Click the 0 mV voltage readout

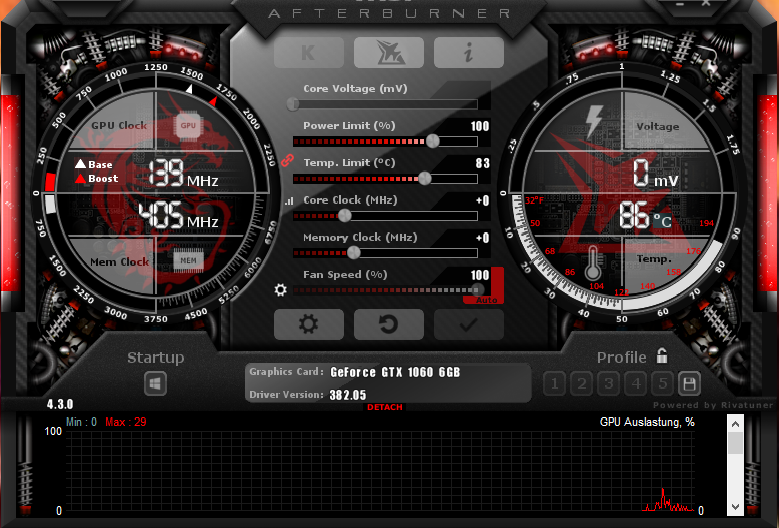[655, 173]
